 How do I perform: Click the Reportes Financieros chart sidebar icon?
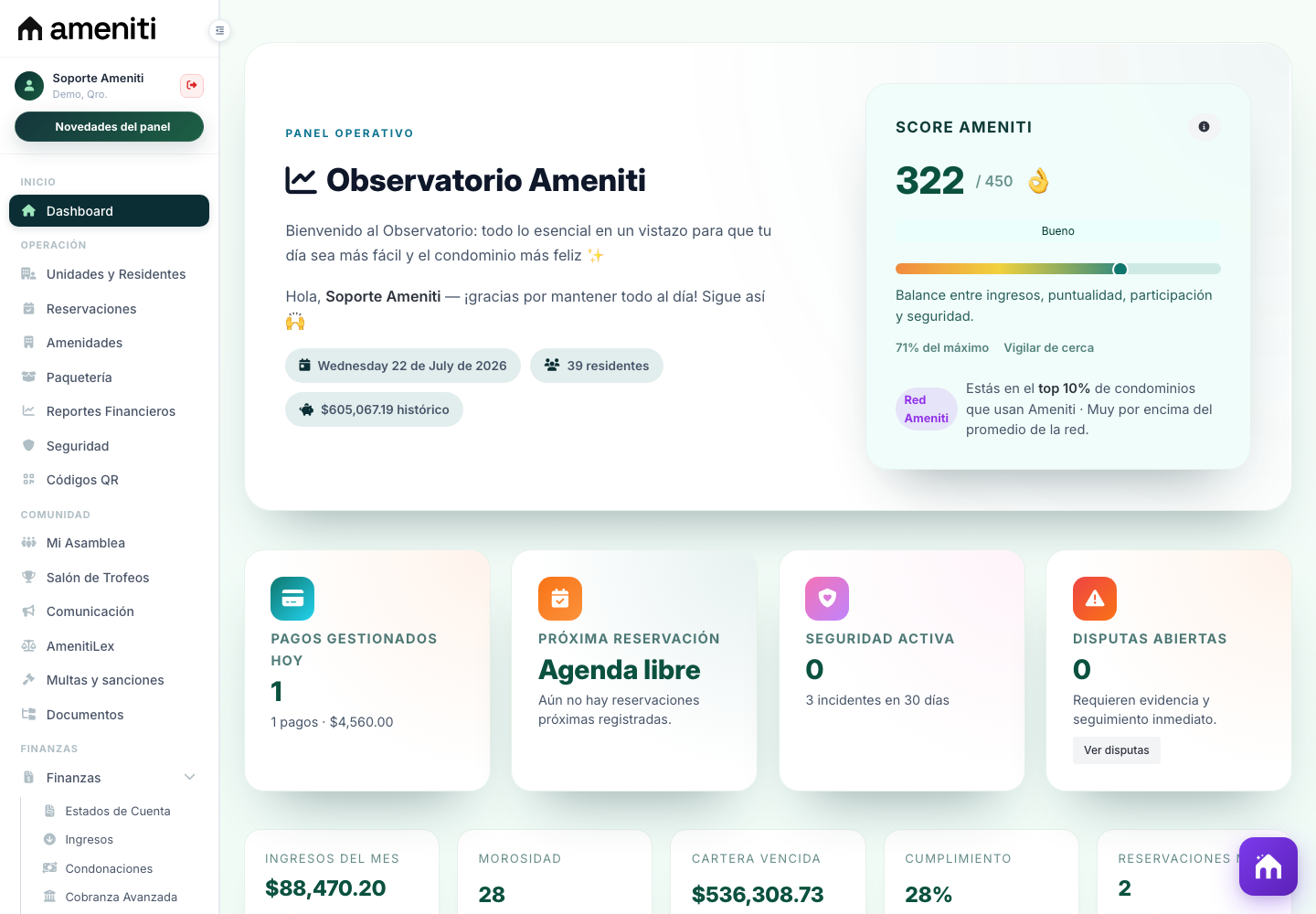[28, 411]
